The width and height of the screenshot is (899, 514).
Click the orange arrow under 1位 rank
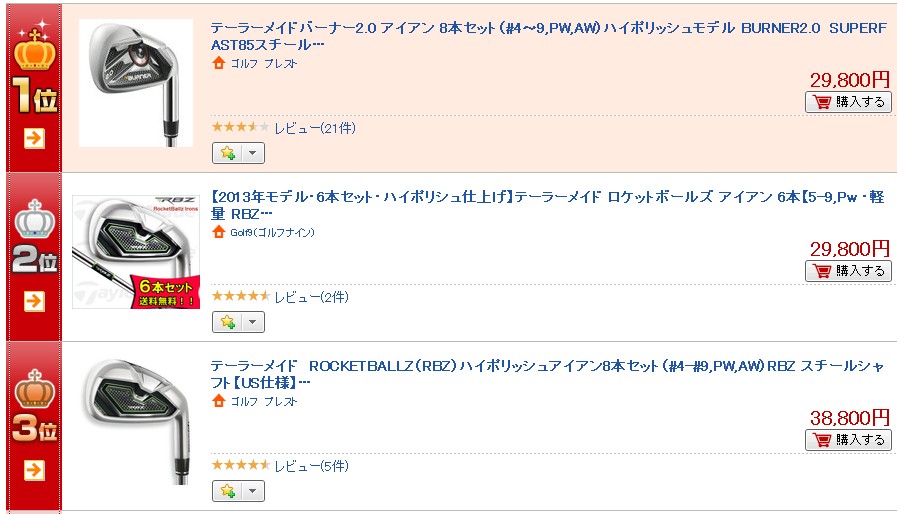pyautogui.click(x=34, y=138)
